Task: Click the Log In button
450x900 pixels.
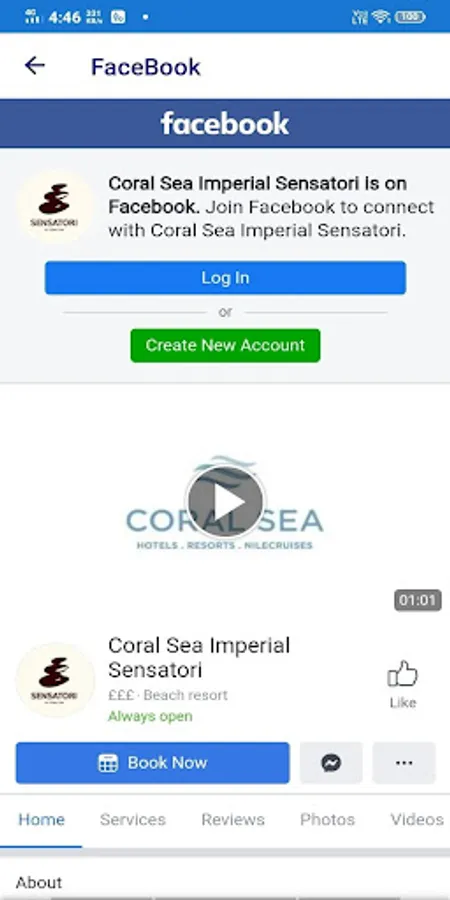Action: click(225, 278)
